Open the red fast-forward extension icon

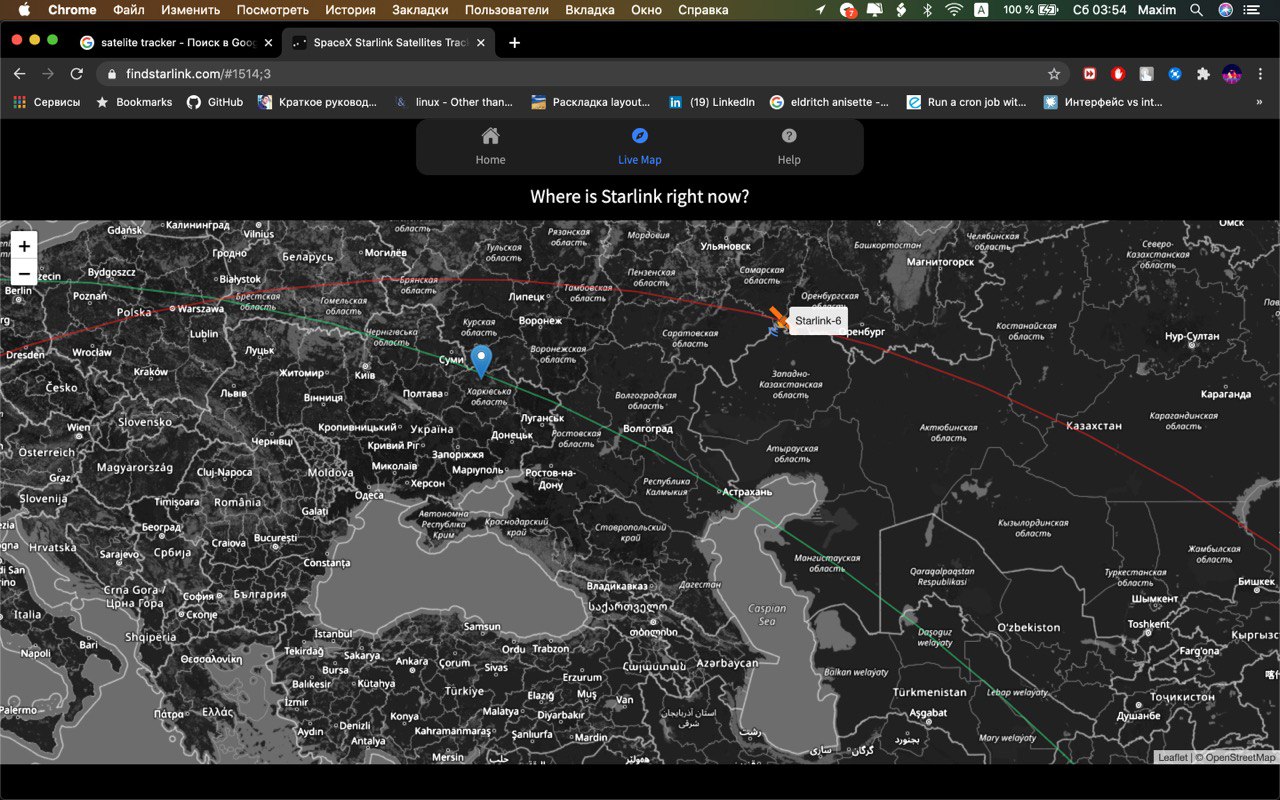[1090, 74]
